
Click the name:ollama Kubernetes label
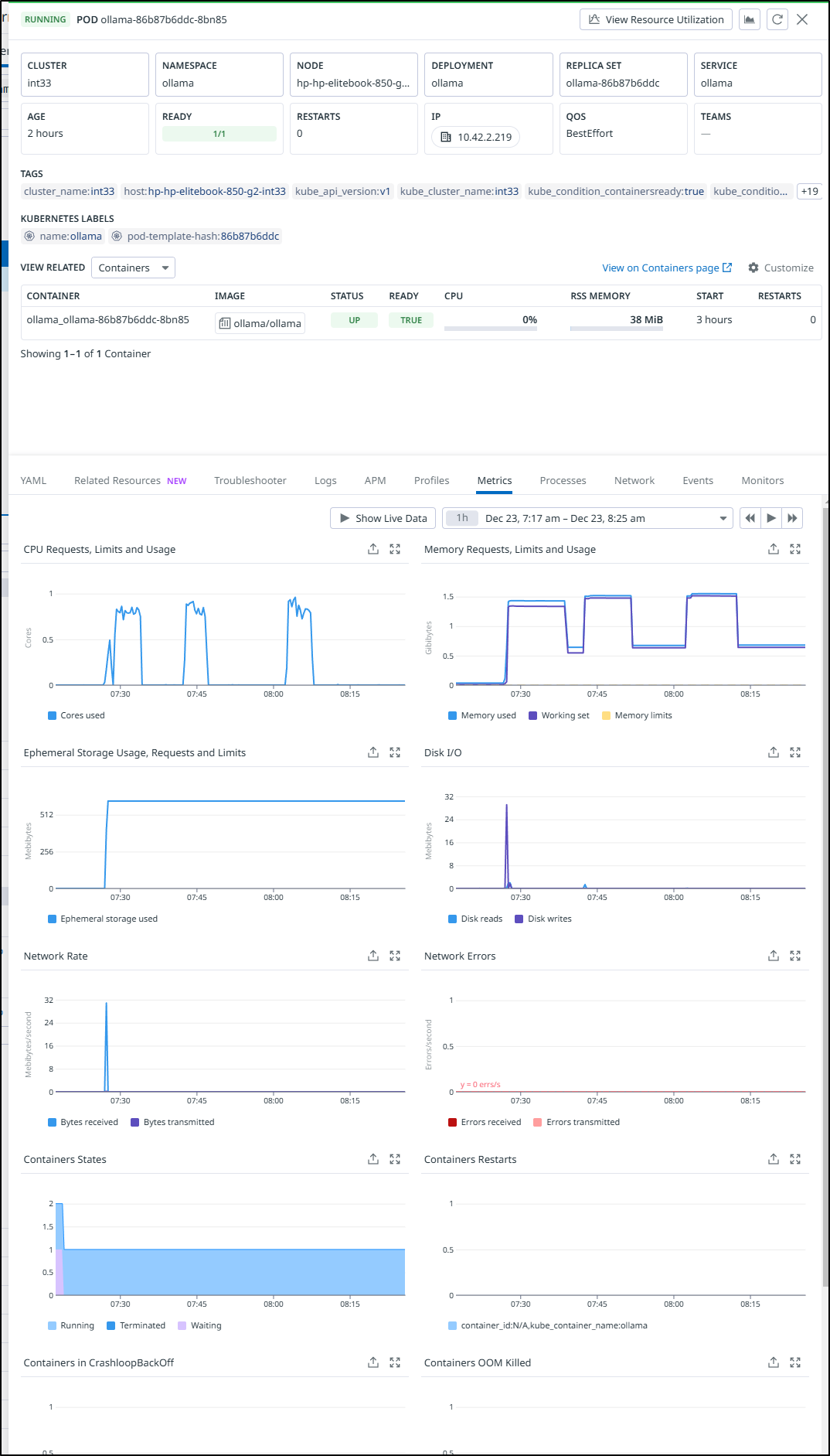point(63,236)
